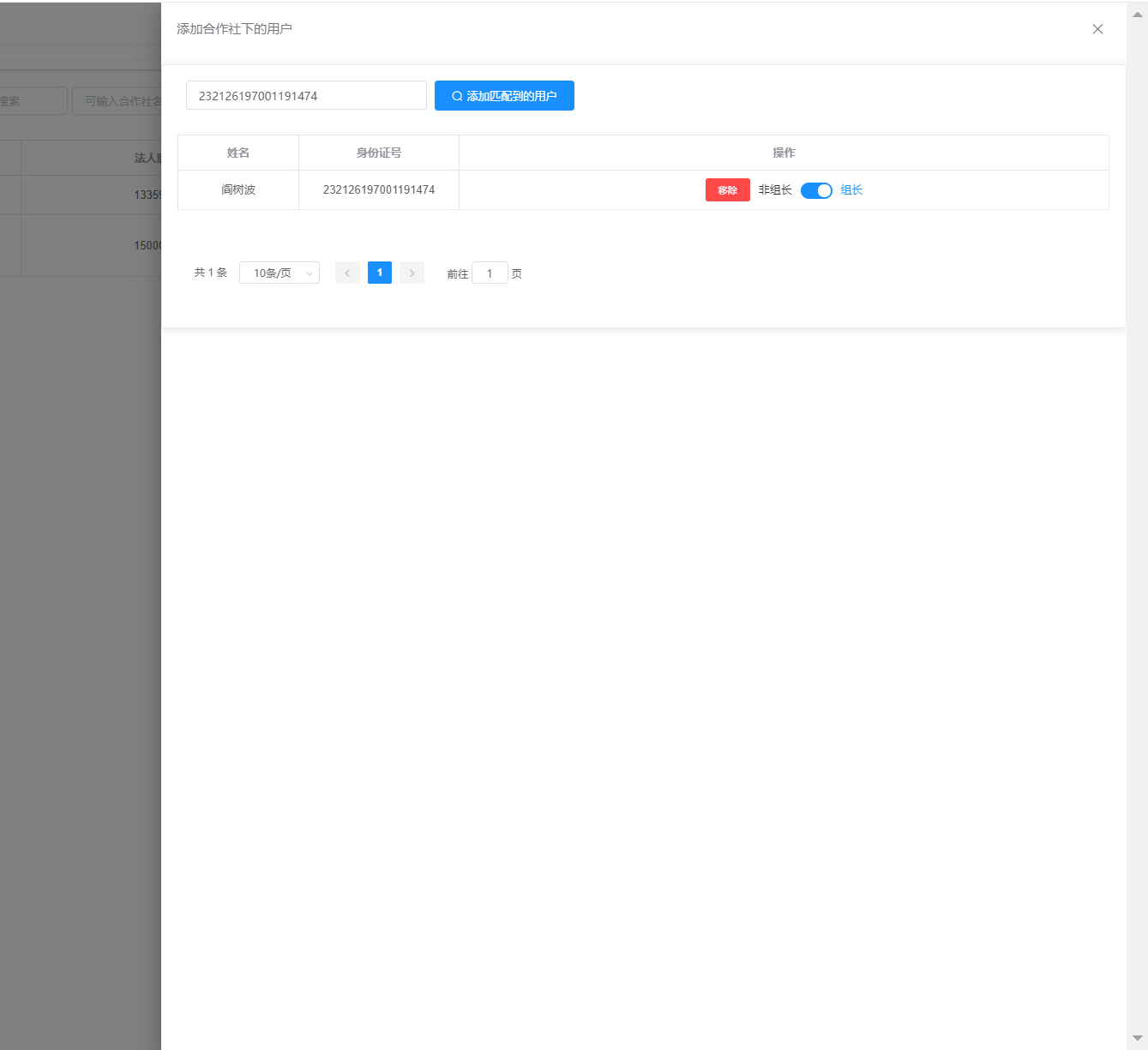Click the 非组长 label text

coord(775,190)
